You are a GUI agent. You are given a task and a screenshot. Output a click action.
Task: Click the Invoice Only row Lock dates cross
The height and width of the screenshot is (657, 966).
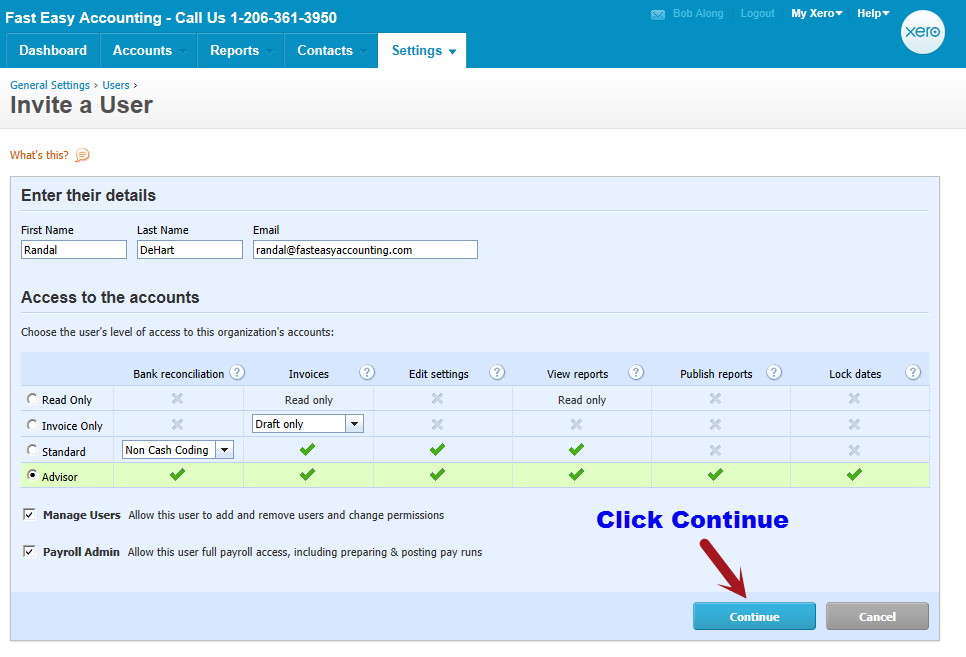click(854, 425)
